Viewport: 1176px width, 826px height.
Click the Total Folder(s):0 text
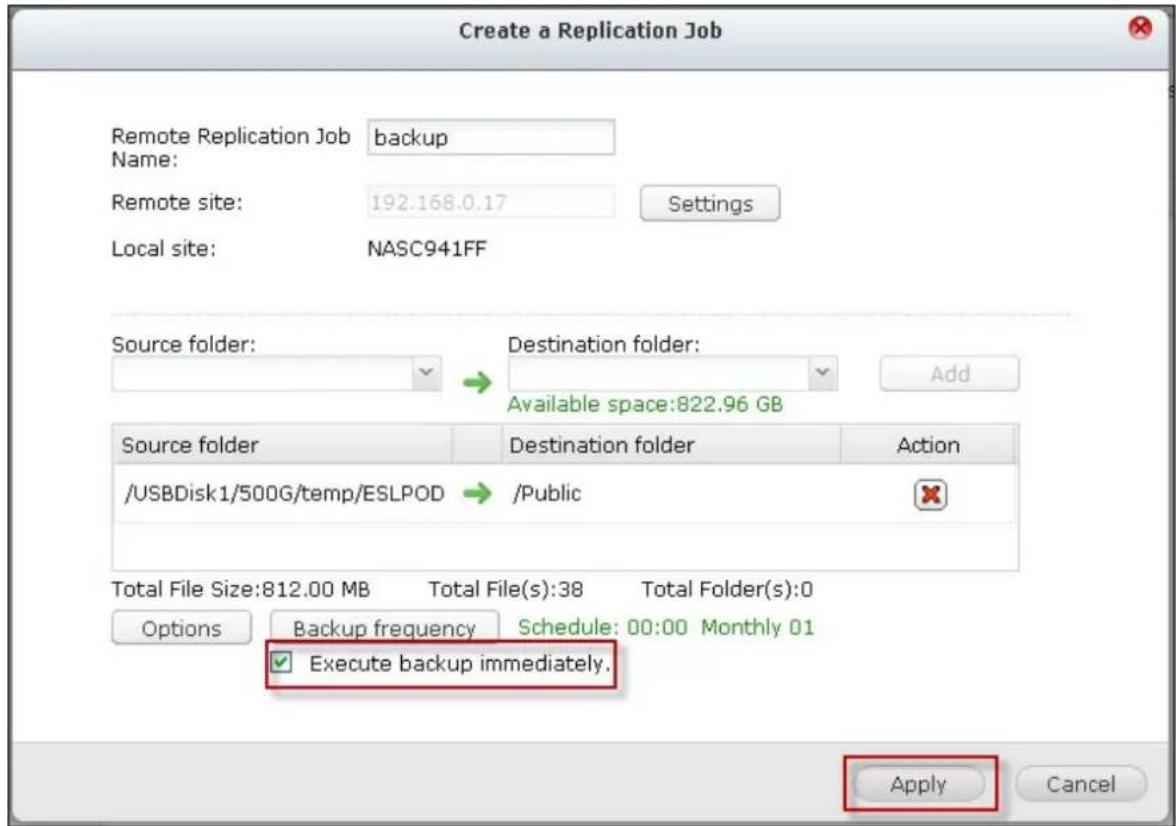(x=727, y=589)
